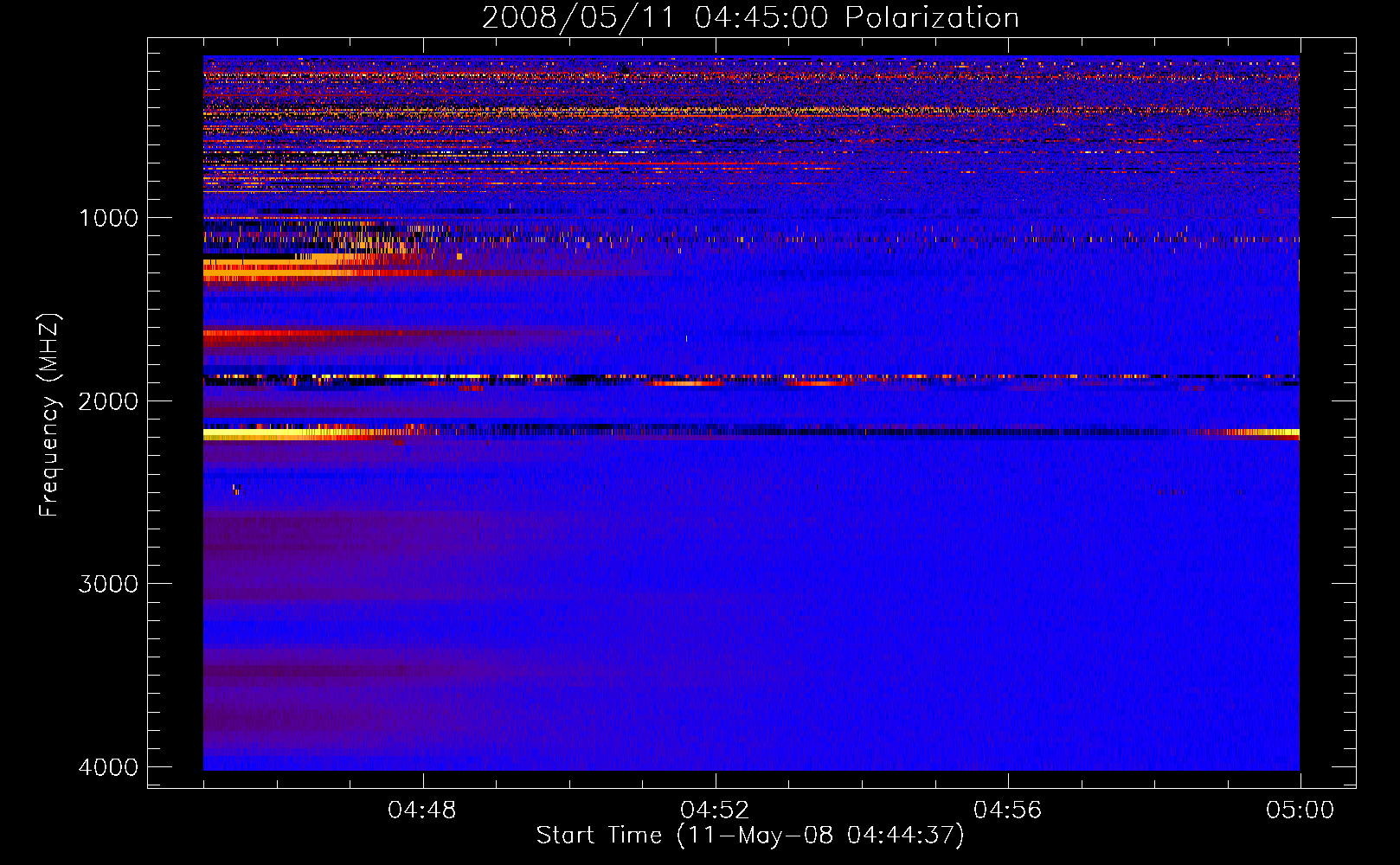1400x865 pixels.
Task: Click the 04:52 time tick label
Action: [x=715, y=811]
